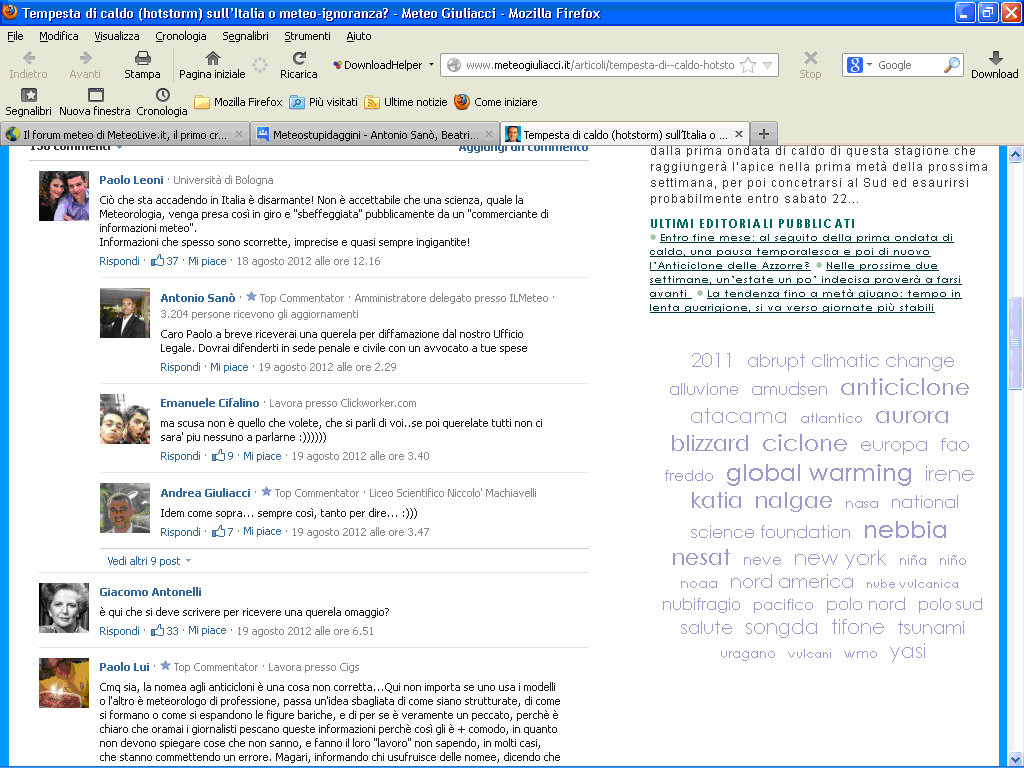The height and width of the screenshot is (768, 1024).
Task: Open the Cronologia menu
Action: coord(181,36)
